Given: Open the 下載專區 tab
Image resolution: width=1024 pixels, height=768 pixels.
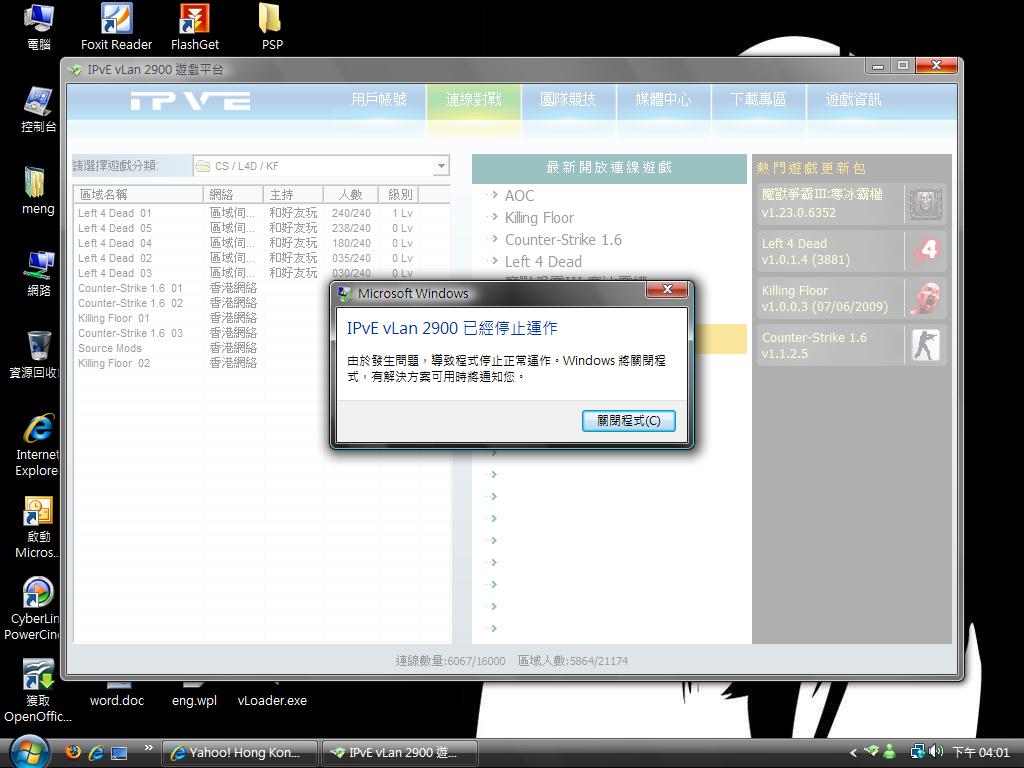Looking at the screenshot, I should tap(758, 99).
